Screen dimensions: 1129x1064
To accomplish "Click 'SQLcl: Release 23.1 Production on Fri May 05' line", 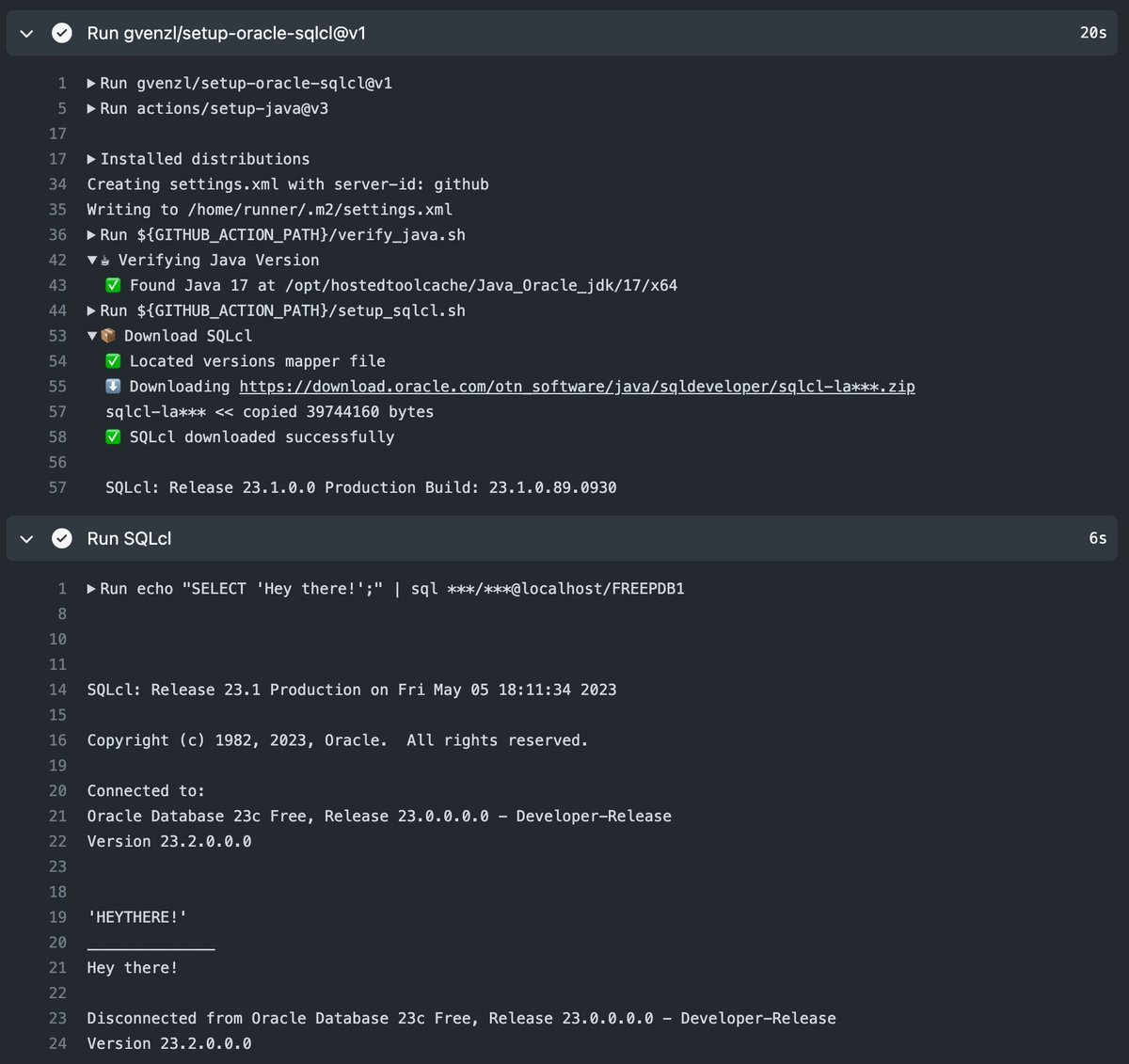I will pos(352,691).
